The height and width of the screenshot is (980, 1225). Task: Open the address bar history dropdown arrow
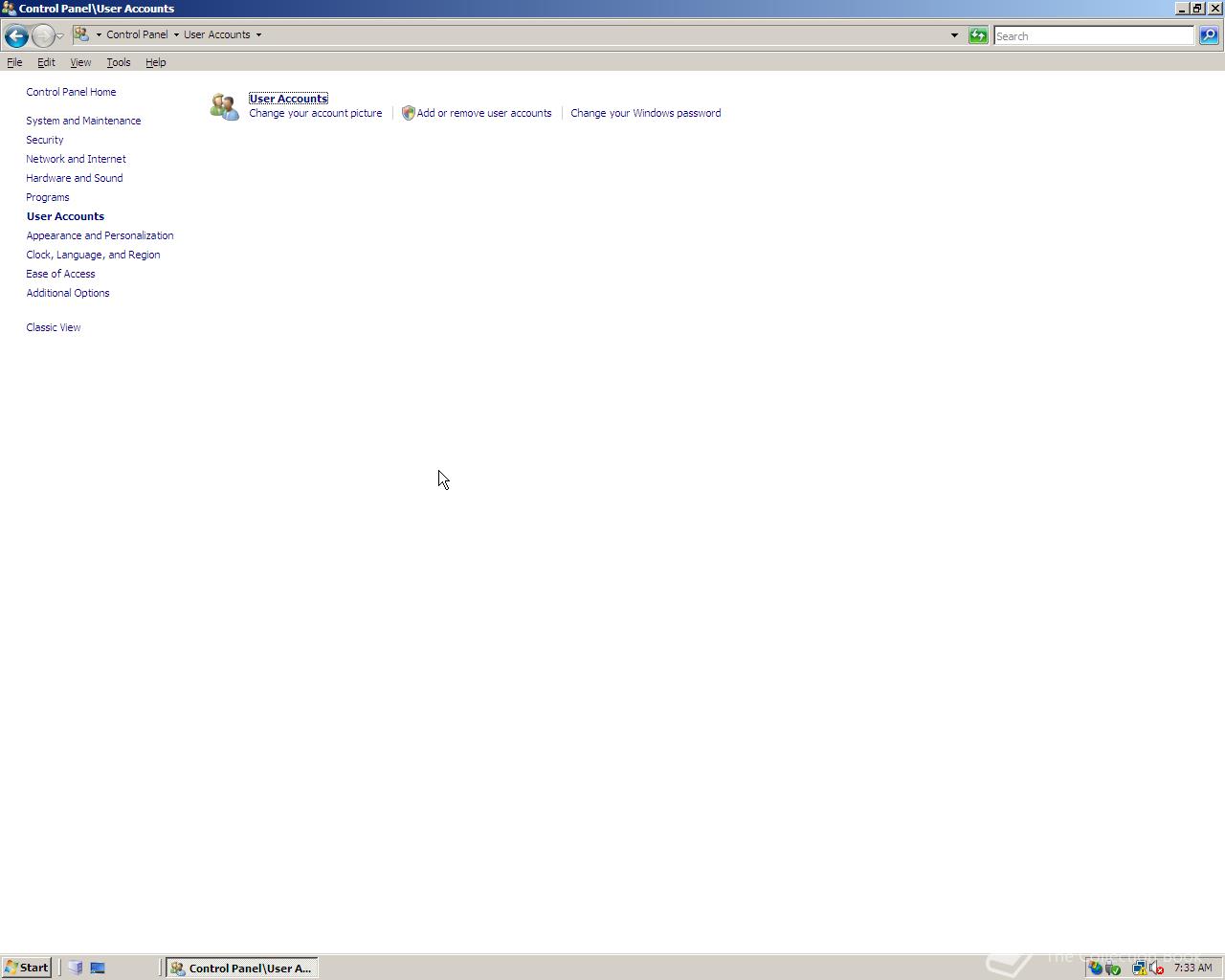(954, 35)
